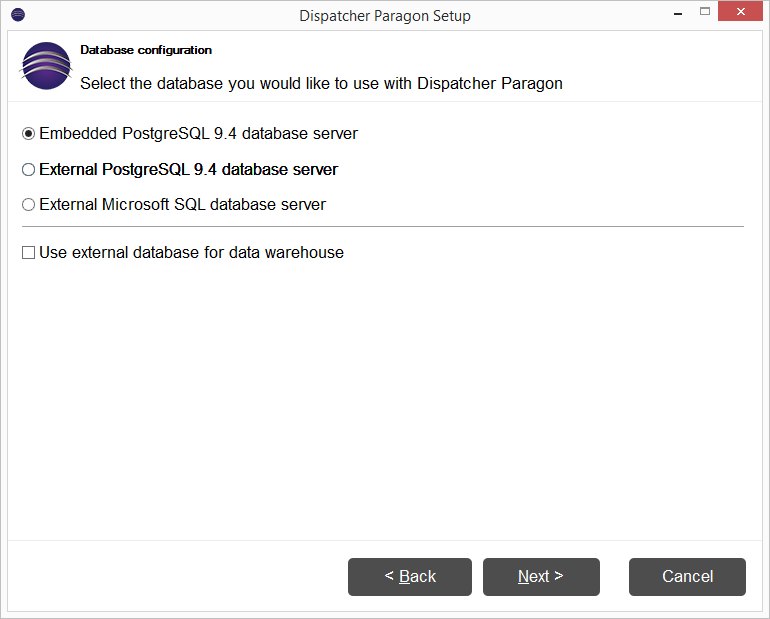Close the setup window with X
Viewport: 770px width, 619px height.
coord(740,11)
